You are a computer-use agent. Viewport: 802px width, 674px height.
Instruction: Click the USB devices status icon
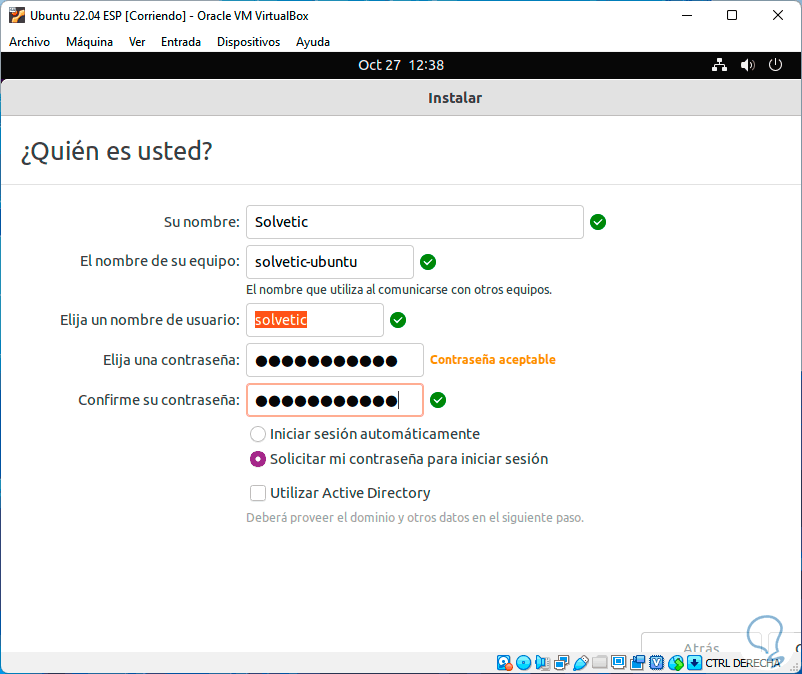(581, 663)
